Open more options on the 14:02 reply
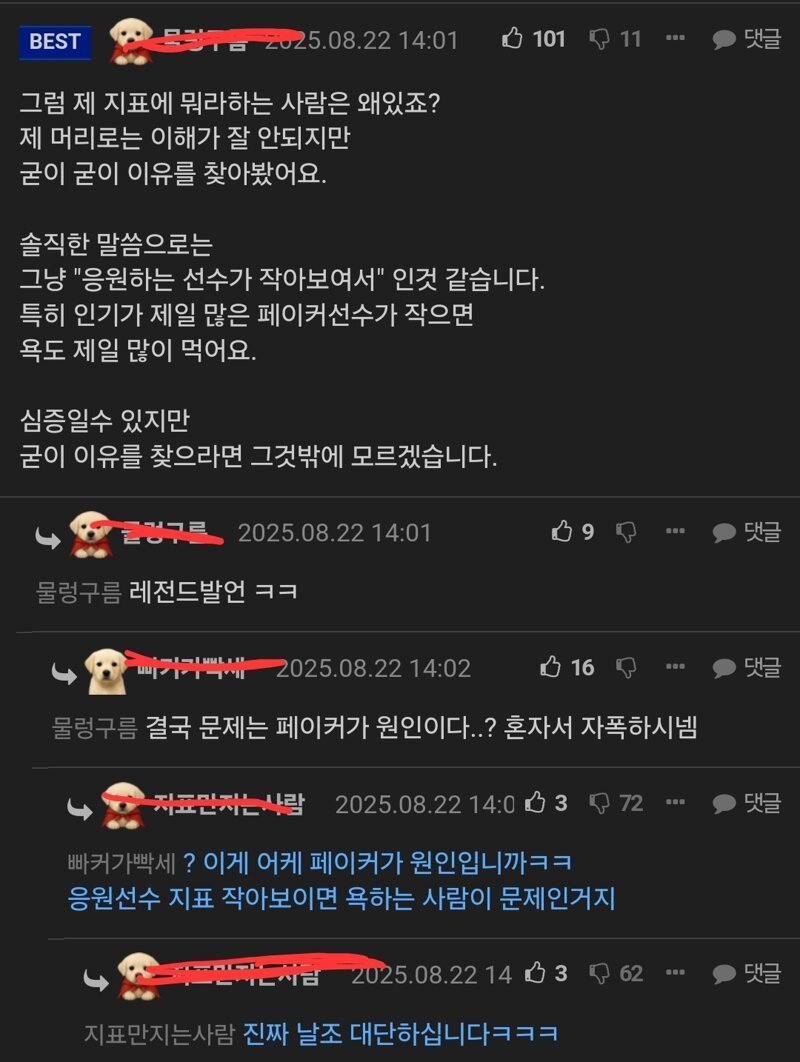 point(675,666)
